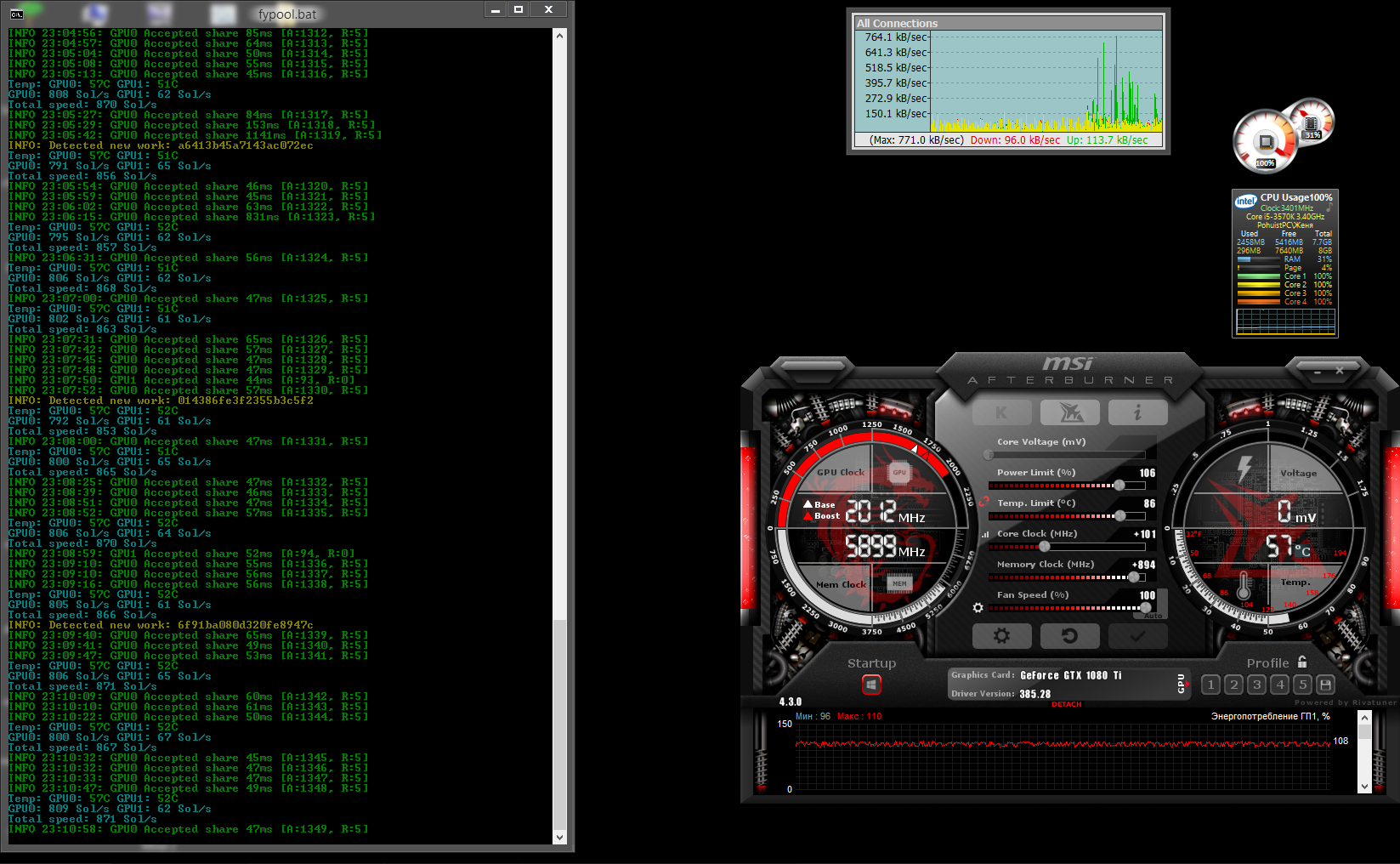This screenshot has height=864, width=1400.
Task: Move the Afterburner graph down with the arrow
Action: (1364, 787)
